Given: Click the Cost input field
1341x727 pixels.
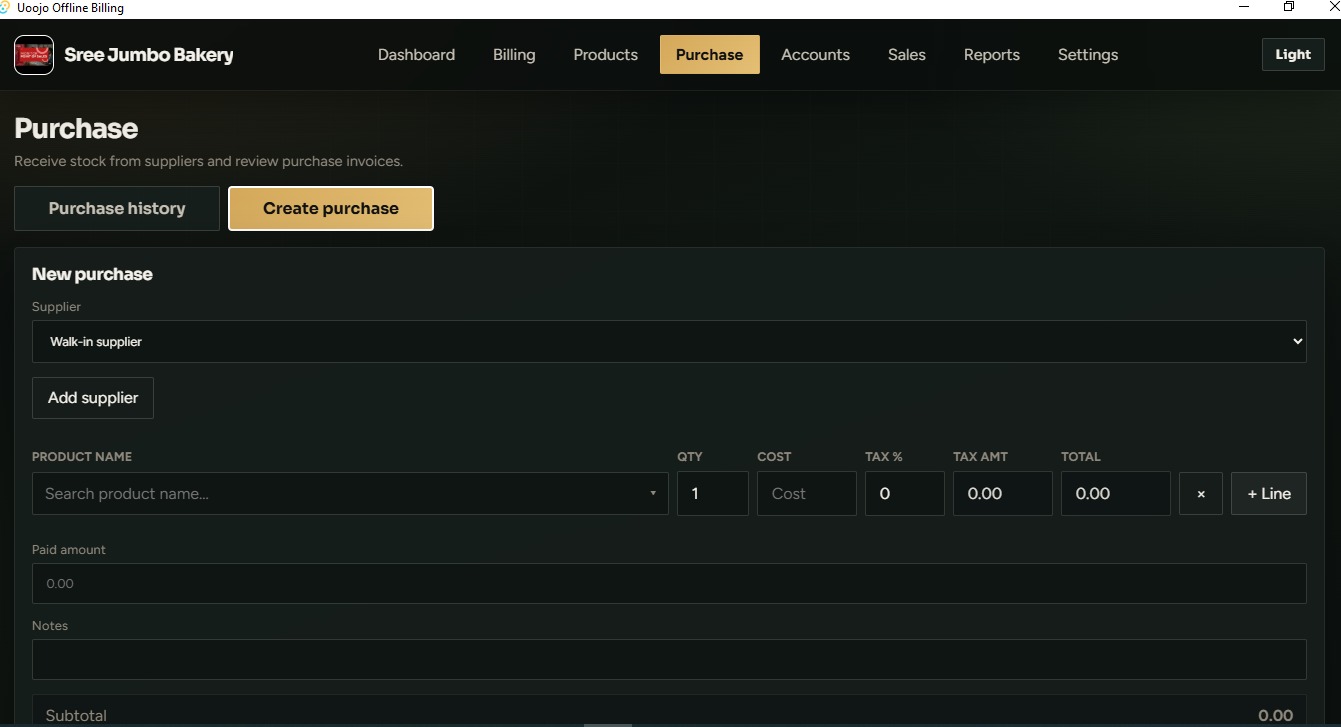Looking at the screenshot, I should click(x=807, y=494).
